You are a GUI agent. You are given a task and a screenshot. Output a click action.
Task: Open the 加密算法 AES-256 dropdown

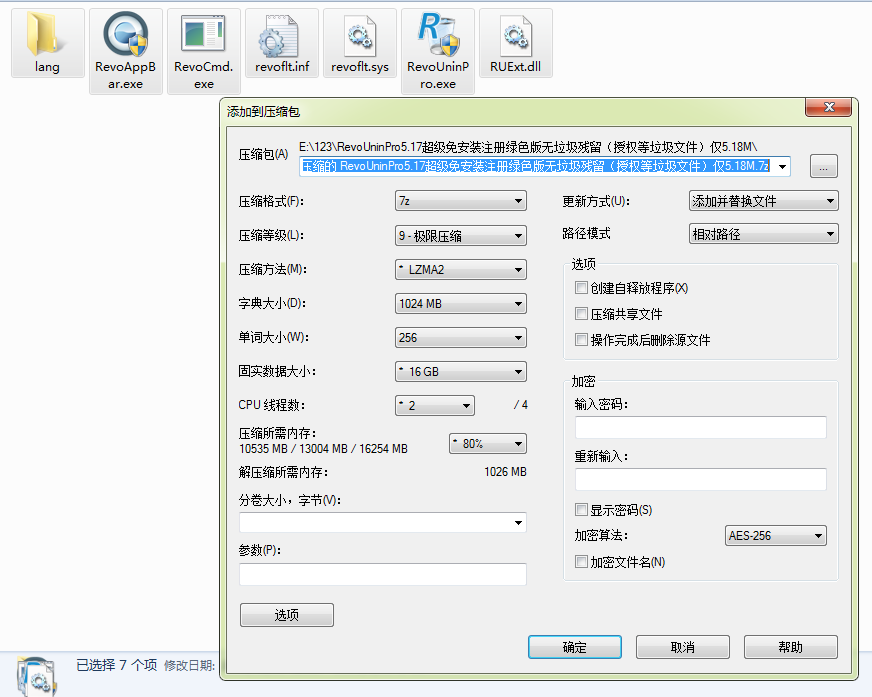(776, 536)
